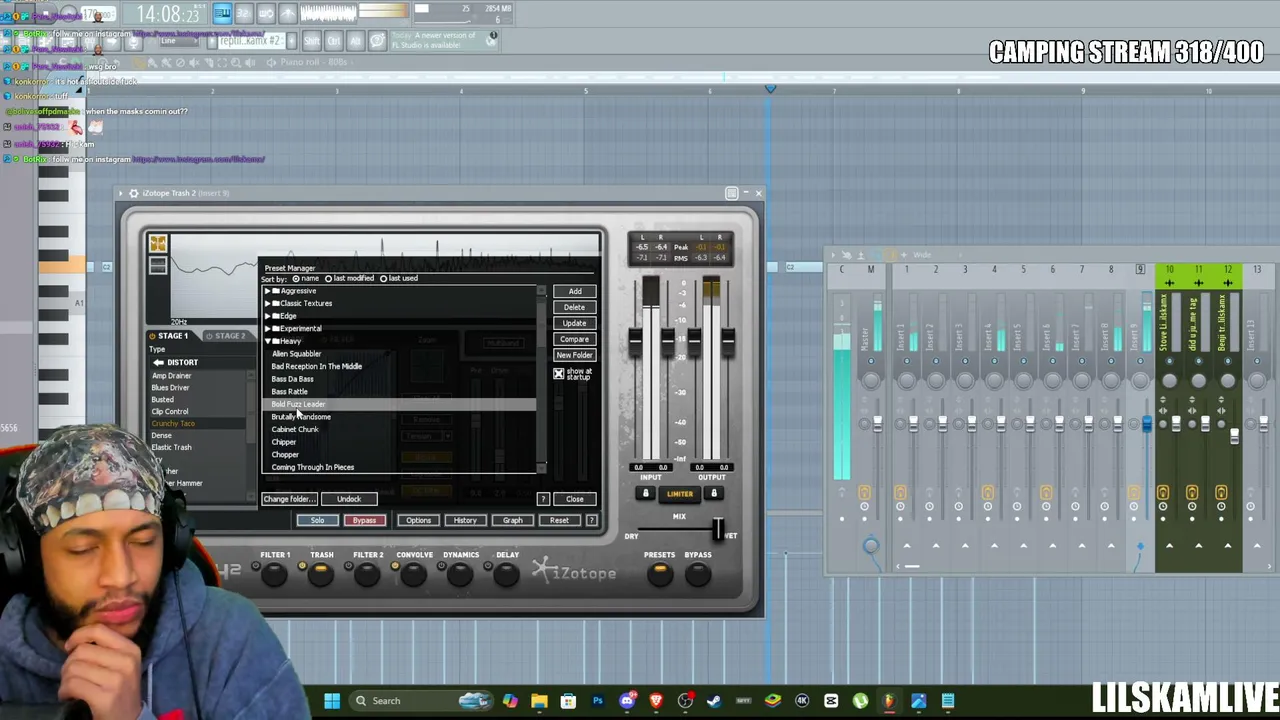The width and height of the screenshot is (1280, 720).
Task: Open the Wide mixer layout dropdown
Action: tap(921, 255)
